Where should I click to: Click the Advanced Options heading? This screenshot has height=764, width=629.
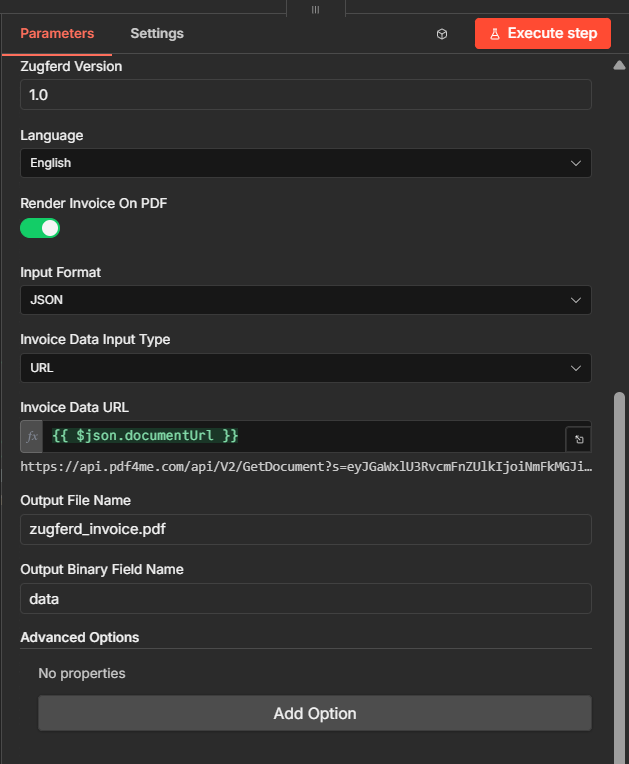coord(80,637)
